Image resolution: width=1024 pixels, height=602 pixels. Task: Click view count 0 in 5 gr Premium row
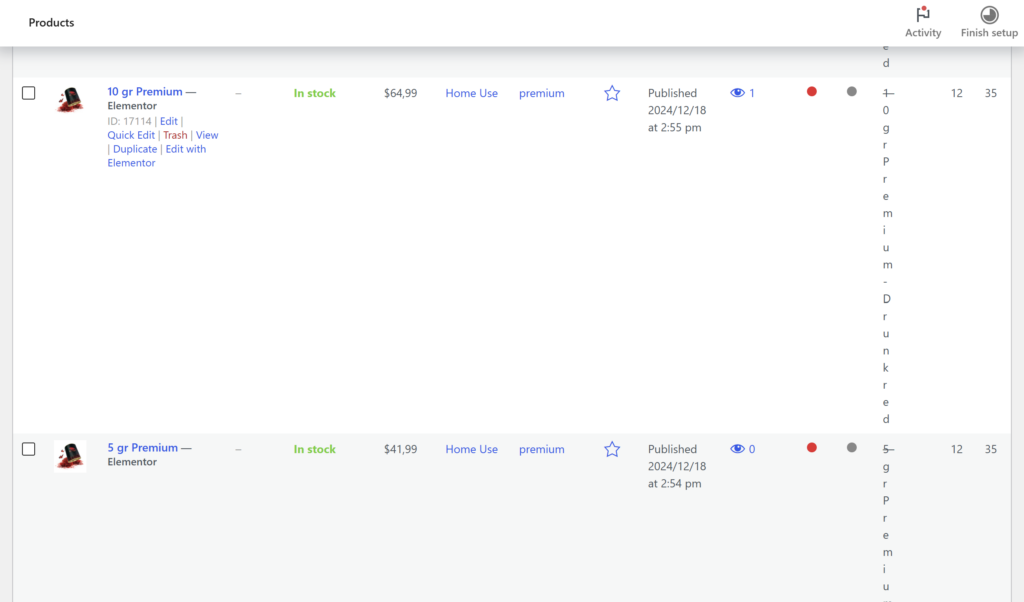752,449
